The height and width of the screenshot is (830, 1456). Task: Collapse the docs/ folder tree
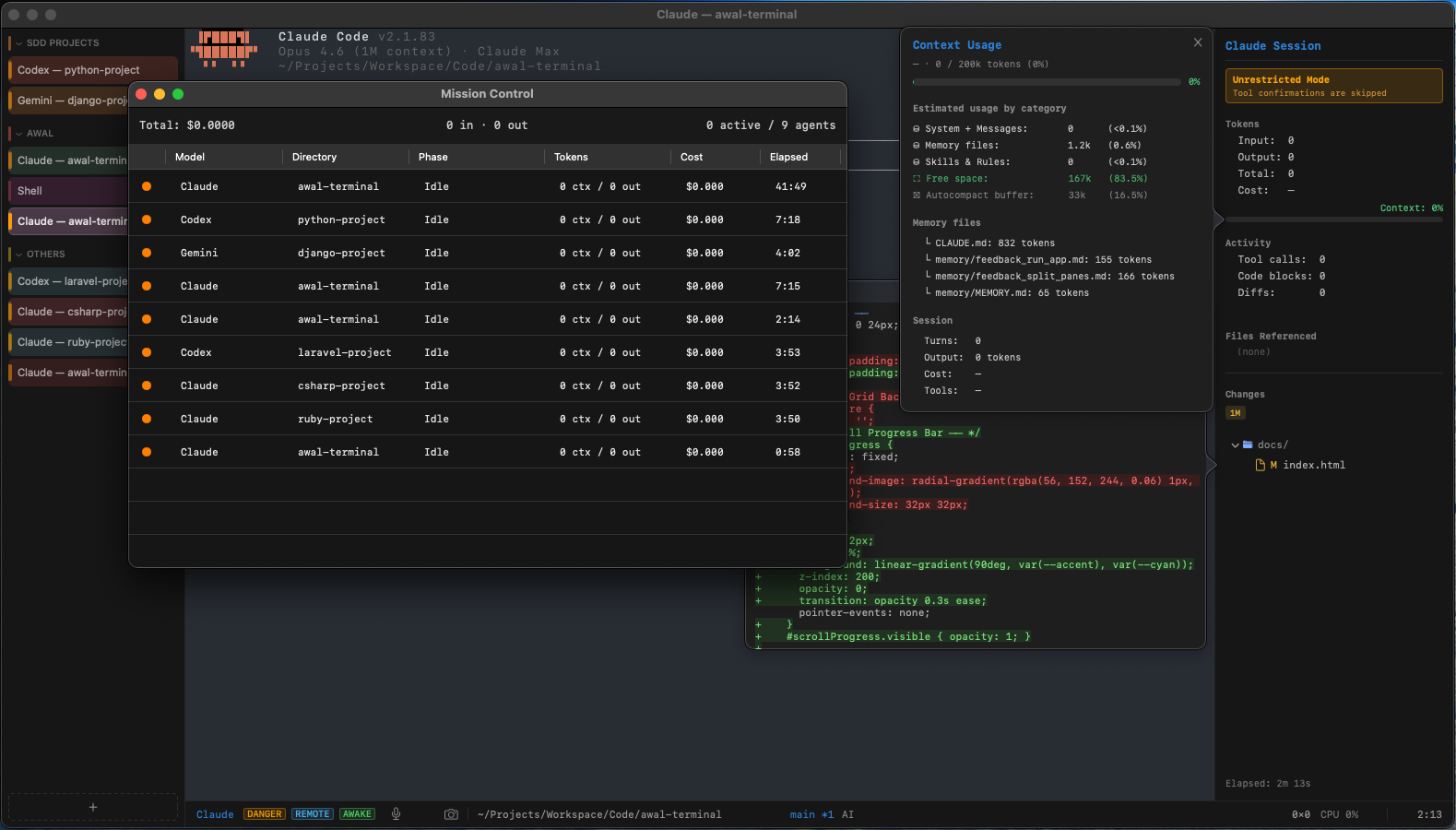[x=1235, y=445]
